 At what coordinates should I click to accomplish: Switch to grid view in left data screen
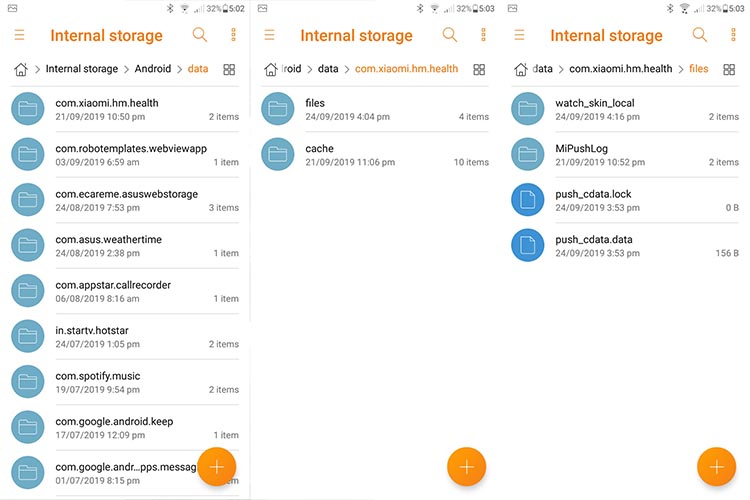point(229,70)
